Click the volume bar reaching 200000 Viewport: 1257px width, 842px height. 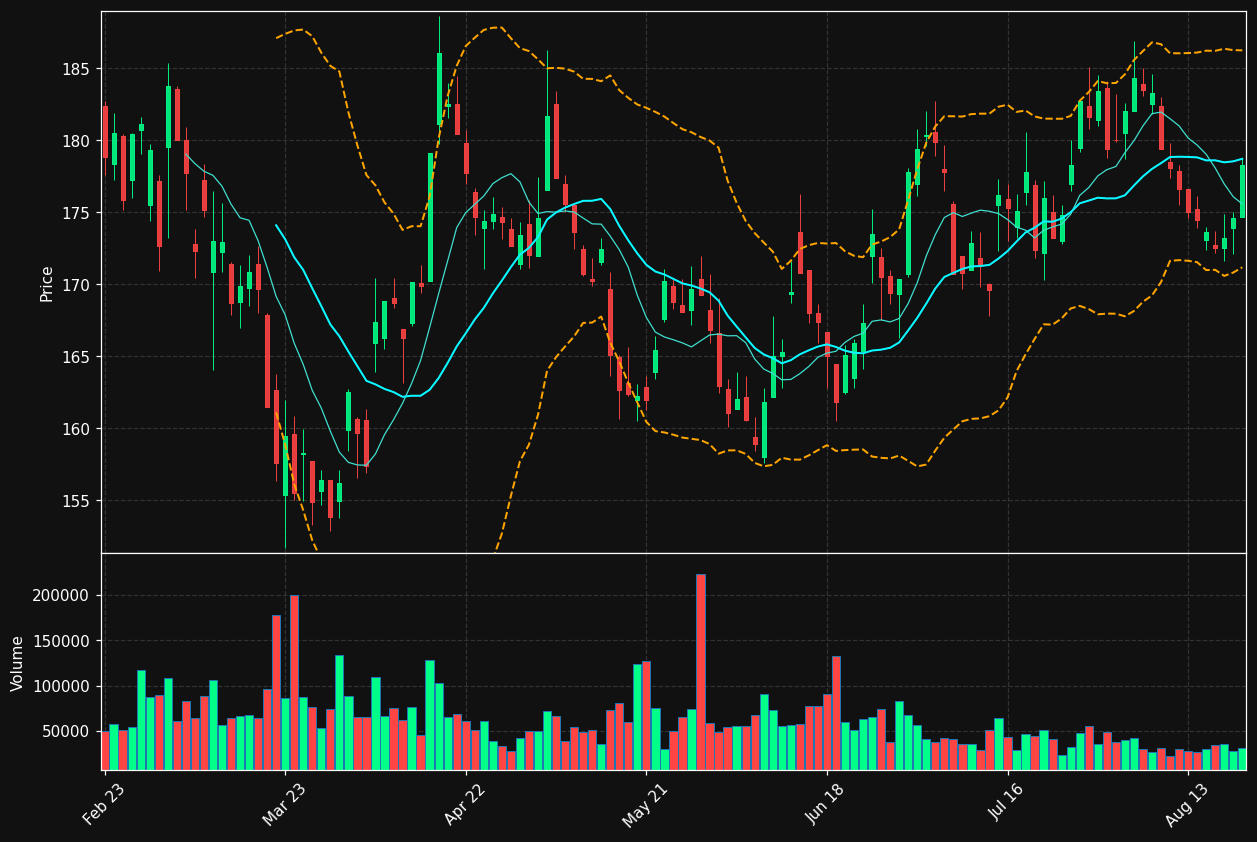[x=294, y=683]
